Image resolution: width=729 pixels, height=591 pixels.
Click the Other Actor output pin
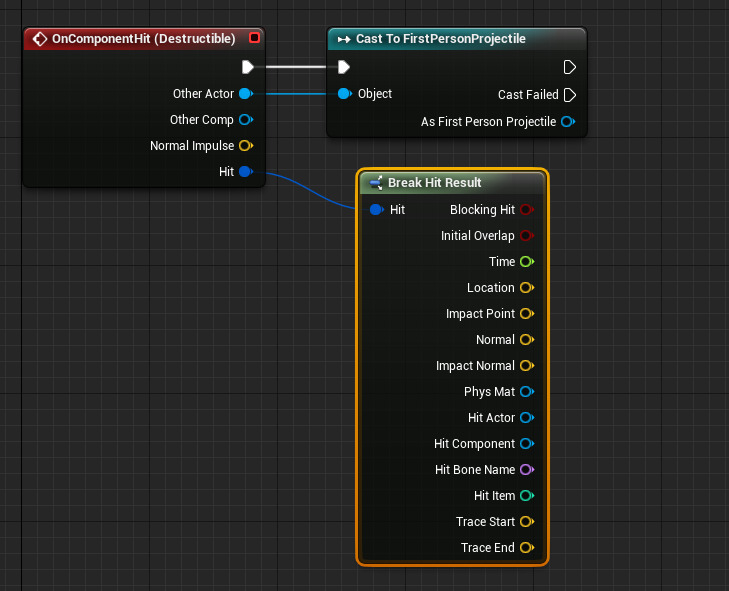pos(245,94)
